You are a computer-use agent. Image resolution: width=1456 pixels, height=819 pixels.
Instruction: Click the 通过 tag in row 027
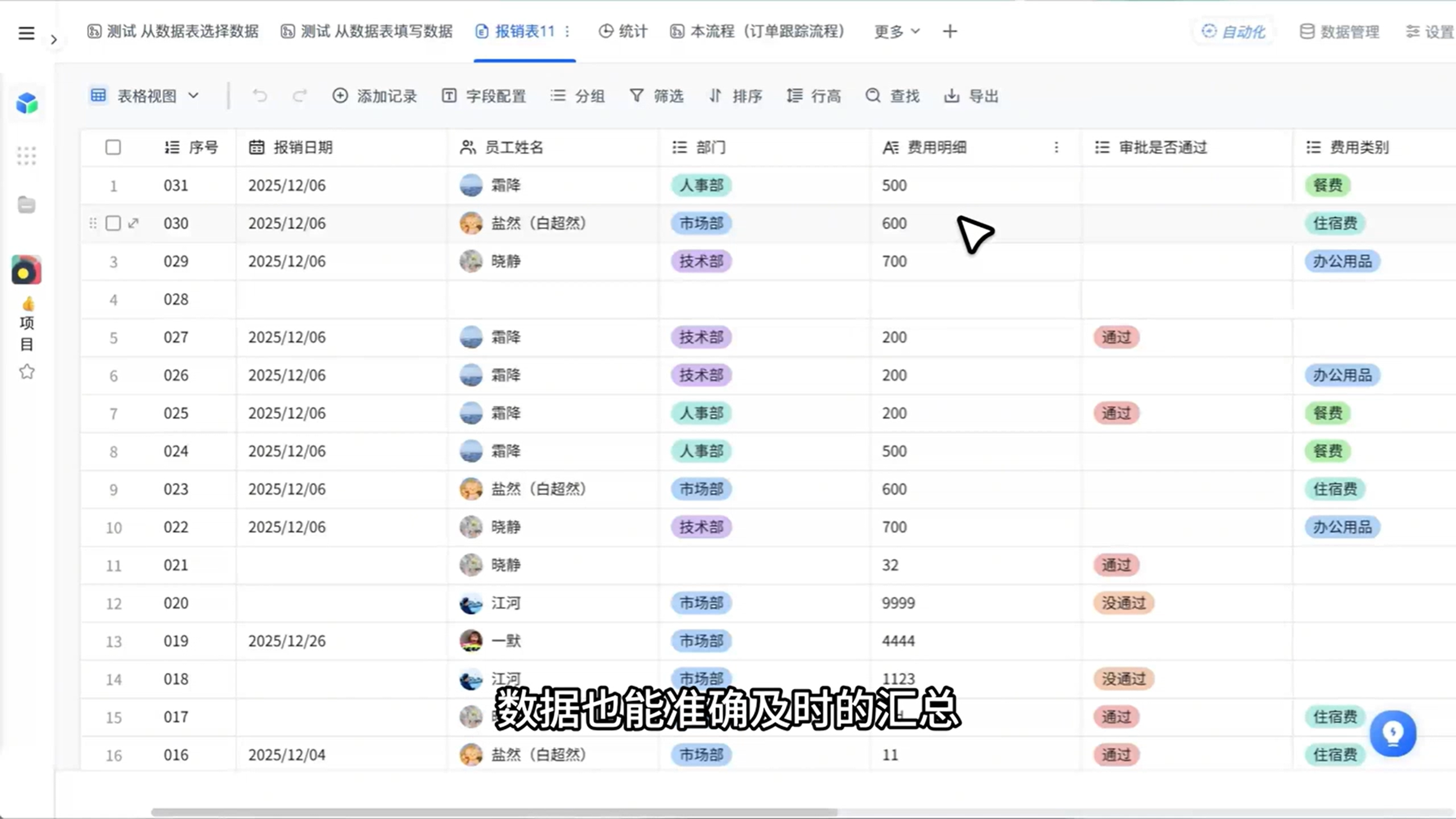[1116, 337]
